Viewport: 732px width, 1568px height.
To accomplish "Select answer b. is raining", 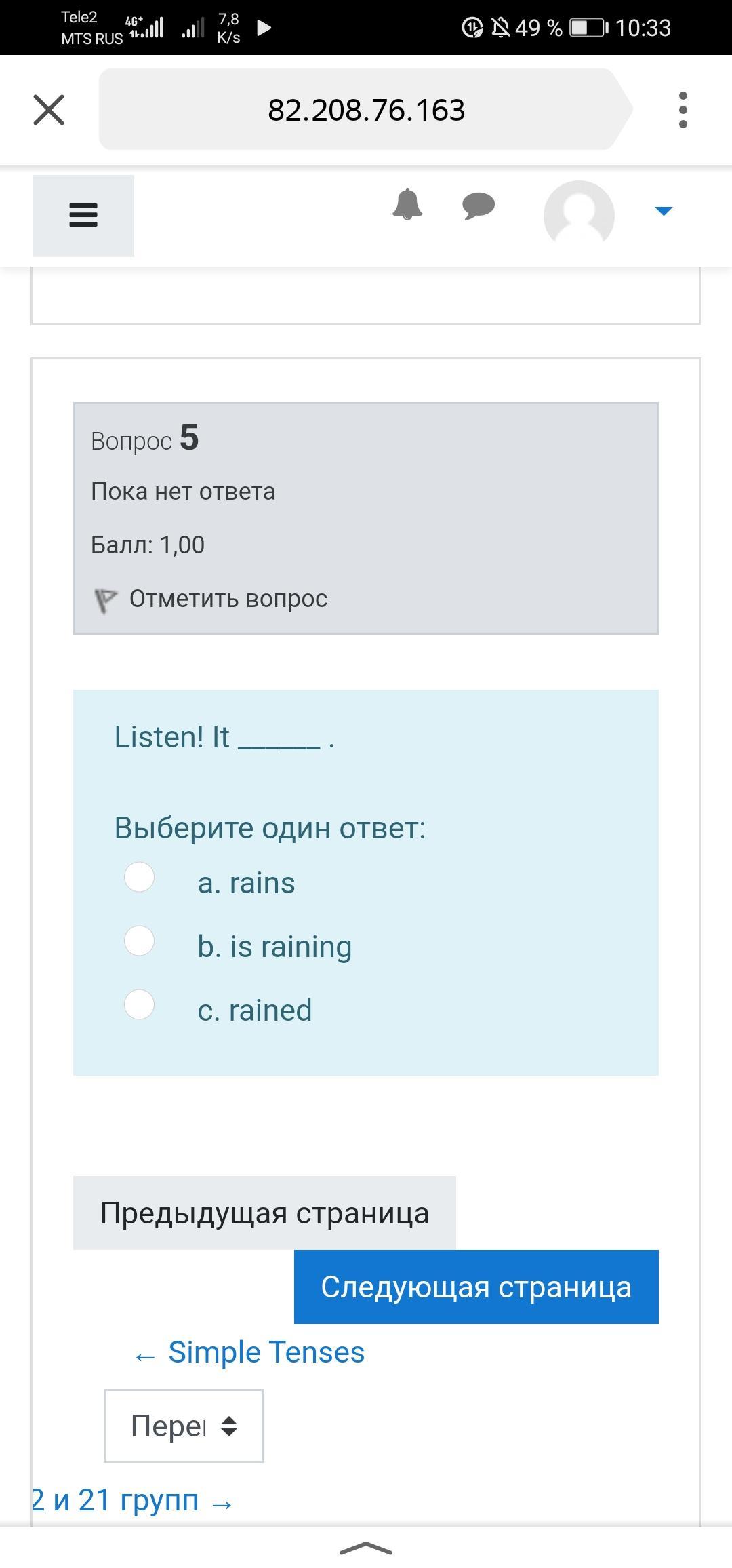I will (x=140, y=941).
